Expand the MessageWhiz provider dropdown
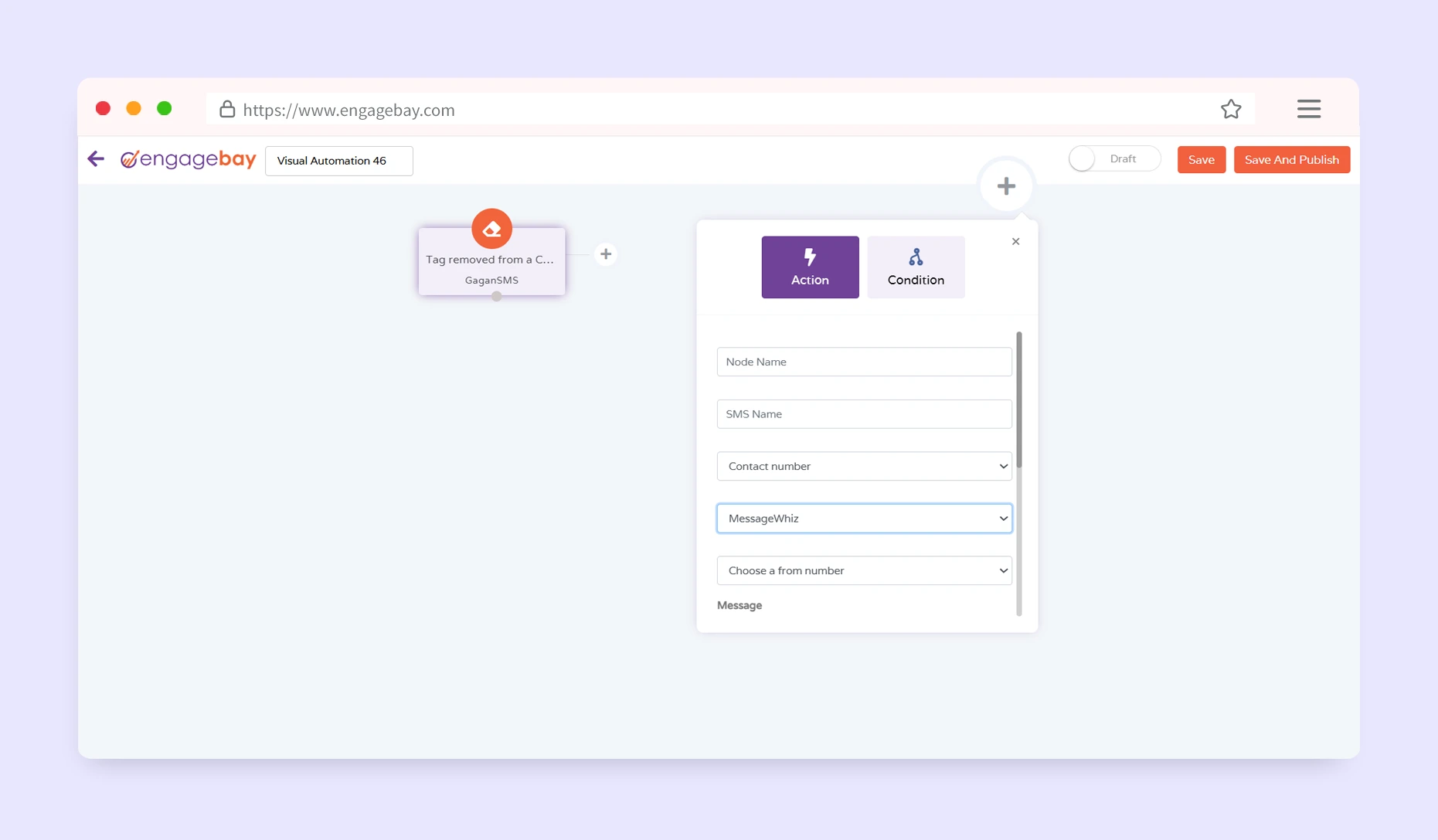Screen dimensions: 1438x840 (x=864, y=519)
